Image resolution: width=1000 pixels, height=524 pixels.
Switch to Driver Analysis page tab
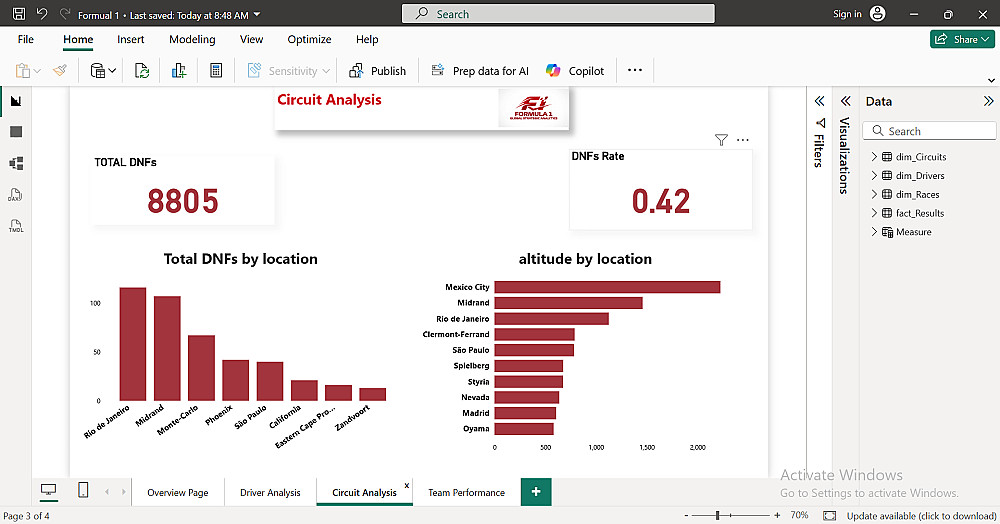coord(270,492)
